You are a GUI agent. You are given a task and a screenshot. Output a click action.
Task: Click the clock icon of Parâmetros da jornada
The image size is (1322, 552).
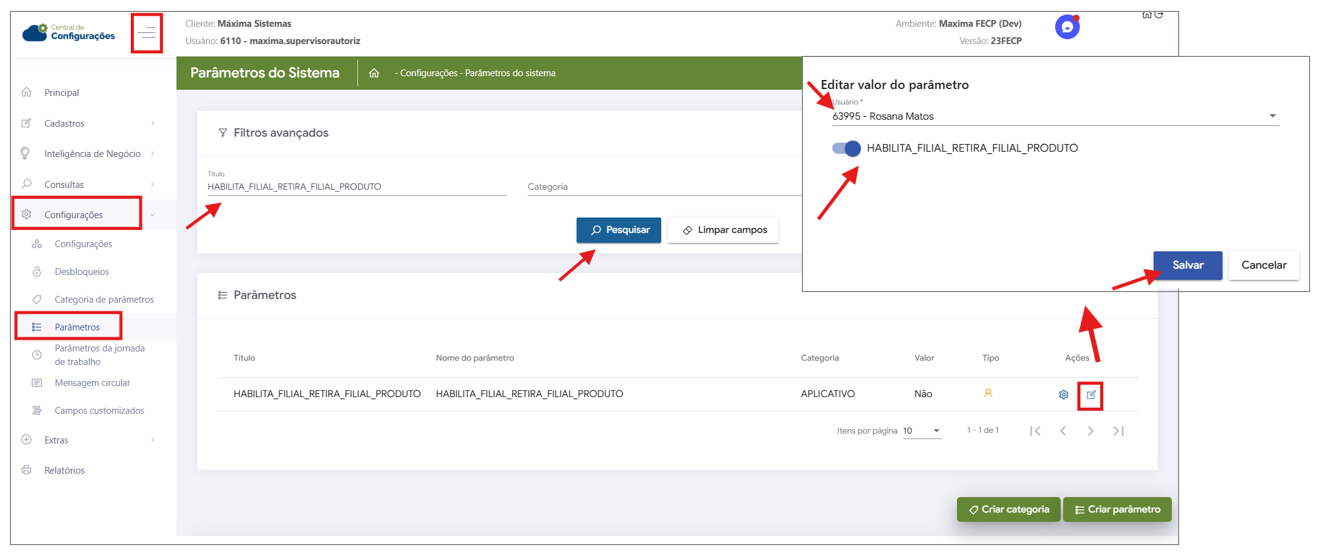[x=37, y=355]
